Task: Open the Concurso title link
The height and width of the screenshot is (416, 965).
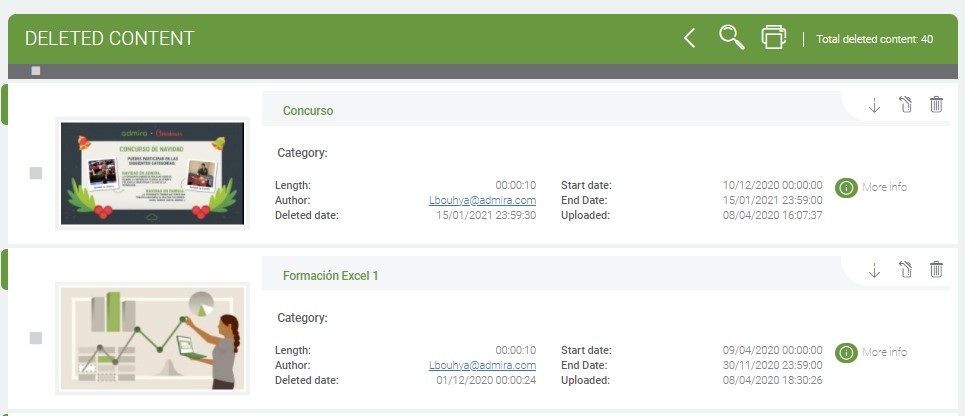Action: point(308,111)
